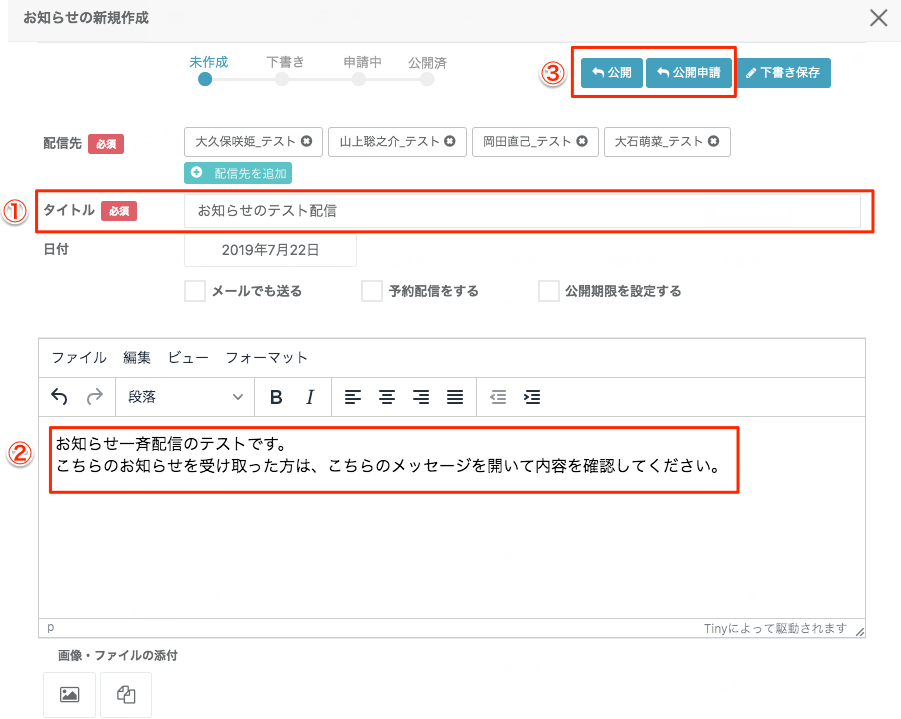Open the 段落 paragraph style dropdown
Screen dimensions: 901x719
tap(185, 397)
